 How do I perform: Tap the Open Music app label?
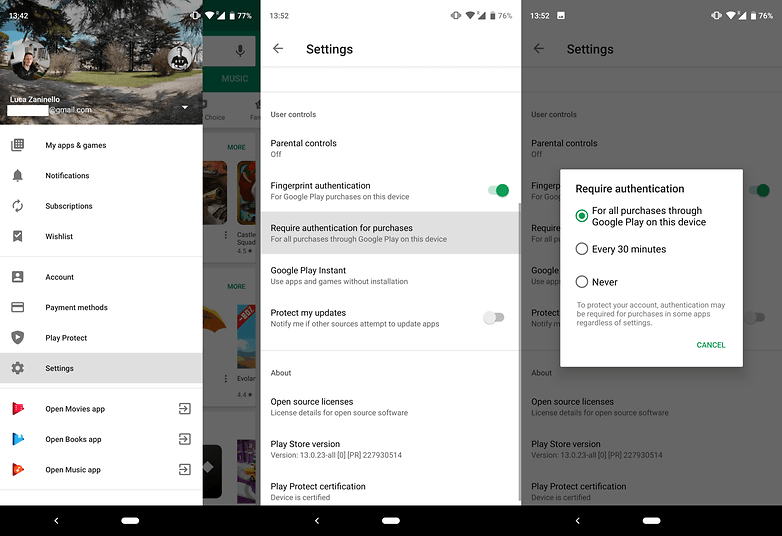click(x=73, y=470)
